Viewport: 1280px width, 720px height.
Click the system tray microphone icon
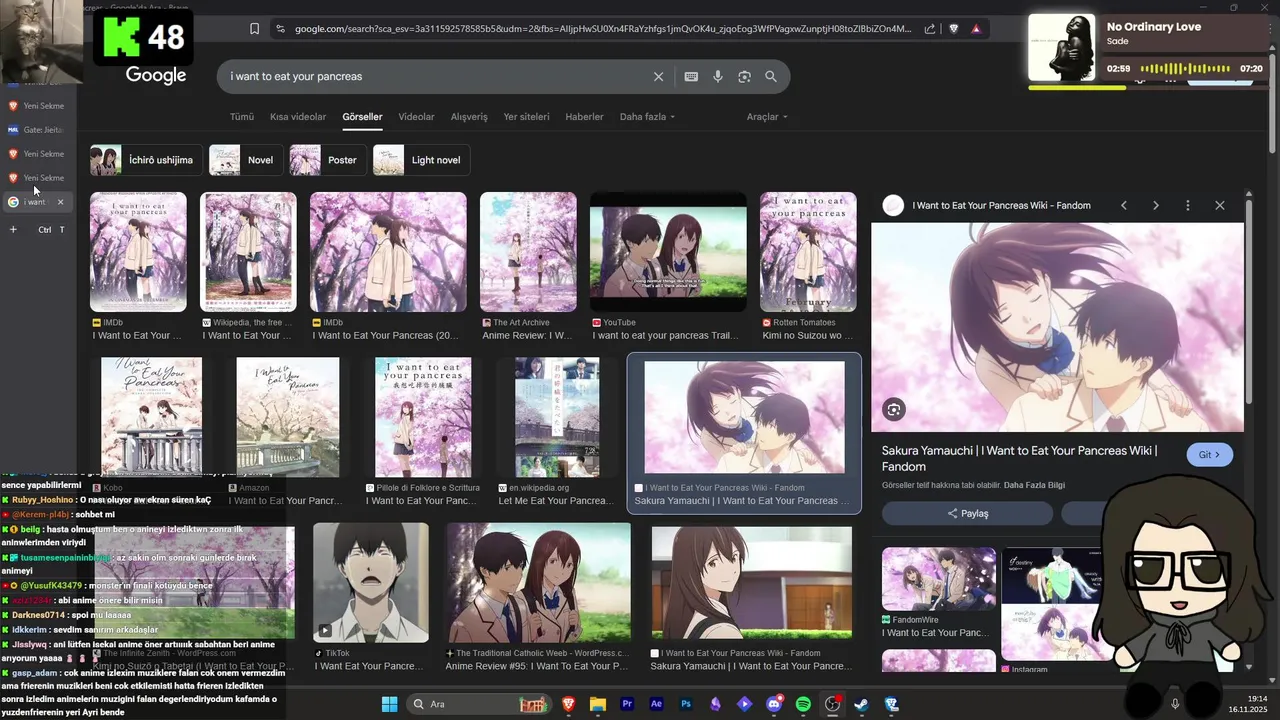point(1175,704)
